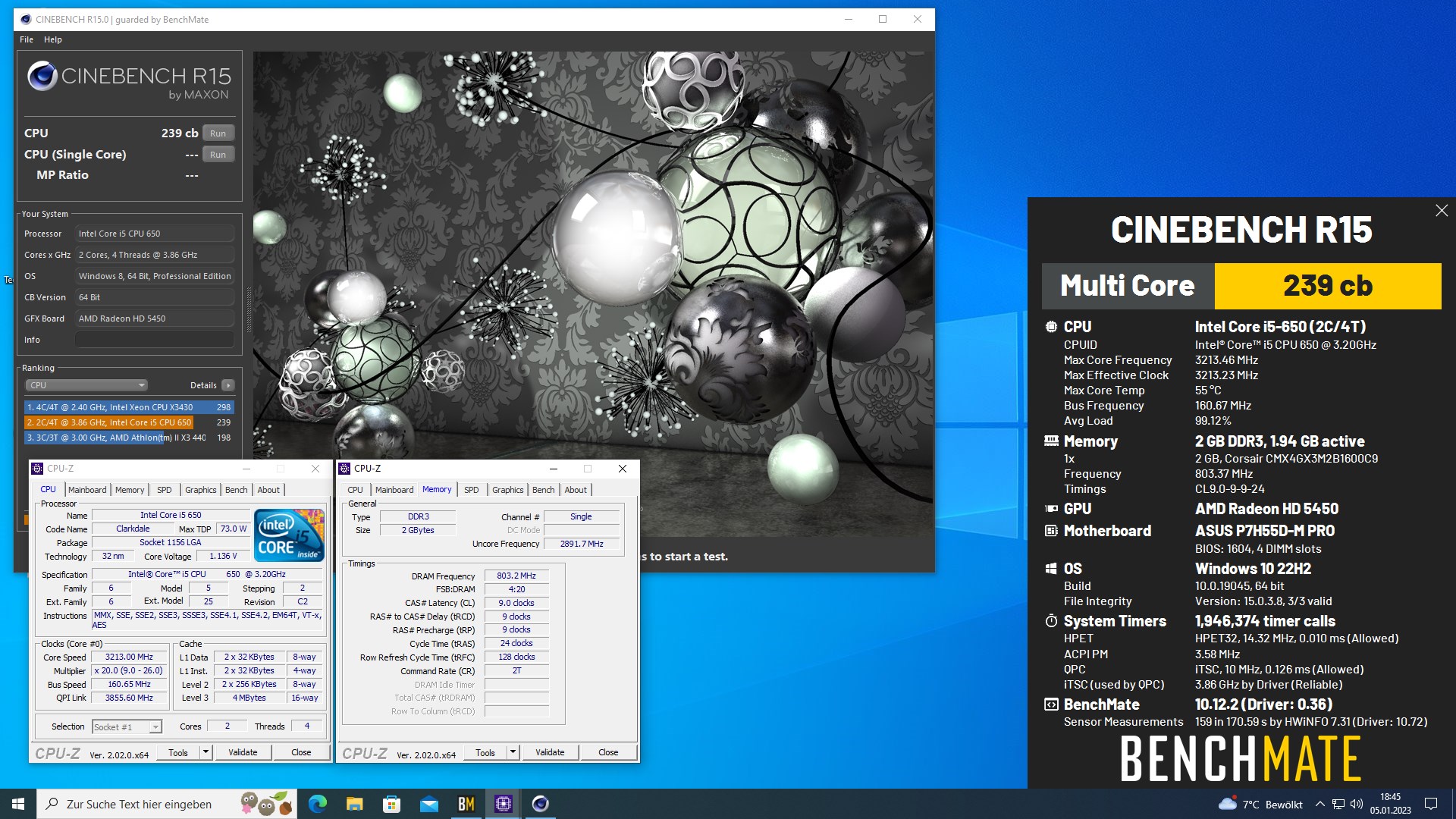The image size is (1456, 819).
Task: Switch to Cinebench in taskbar
Action: (540, 804)
